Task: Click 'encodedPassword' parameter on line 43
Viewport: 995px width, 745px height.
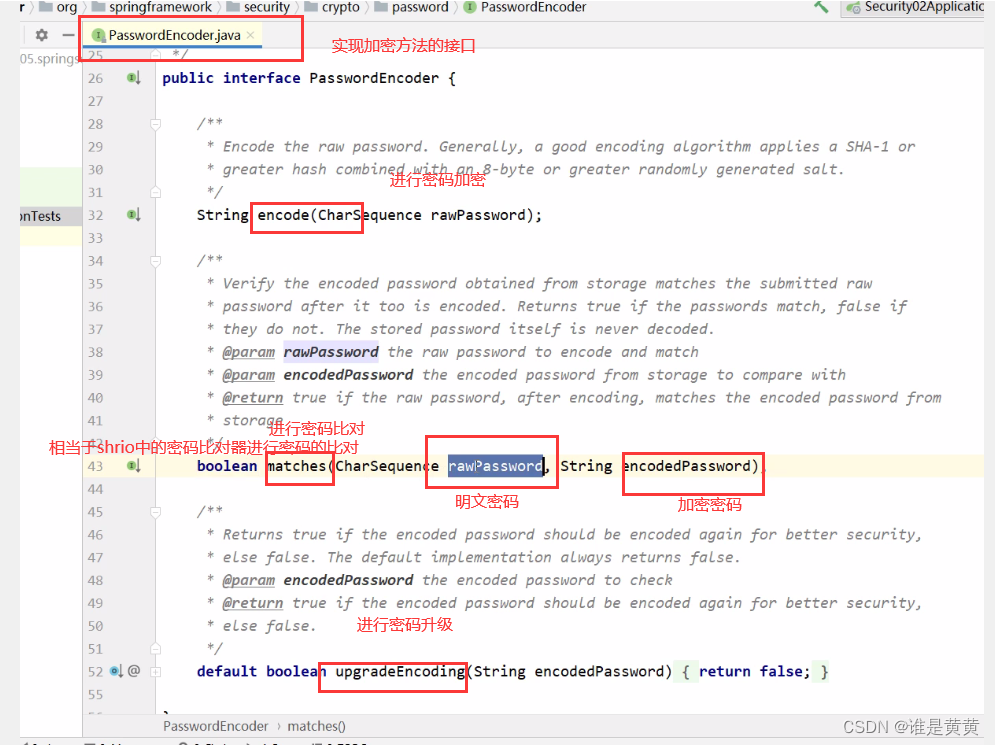Action: tap(687, 466)
